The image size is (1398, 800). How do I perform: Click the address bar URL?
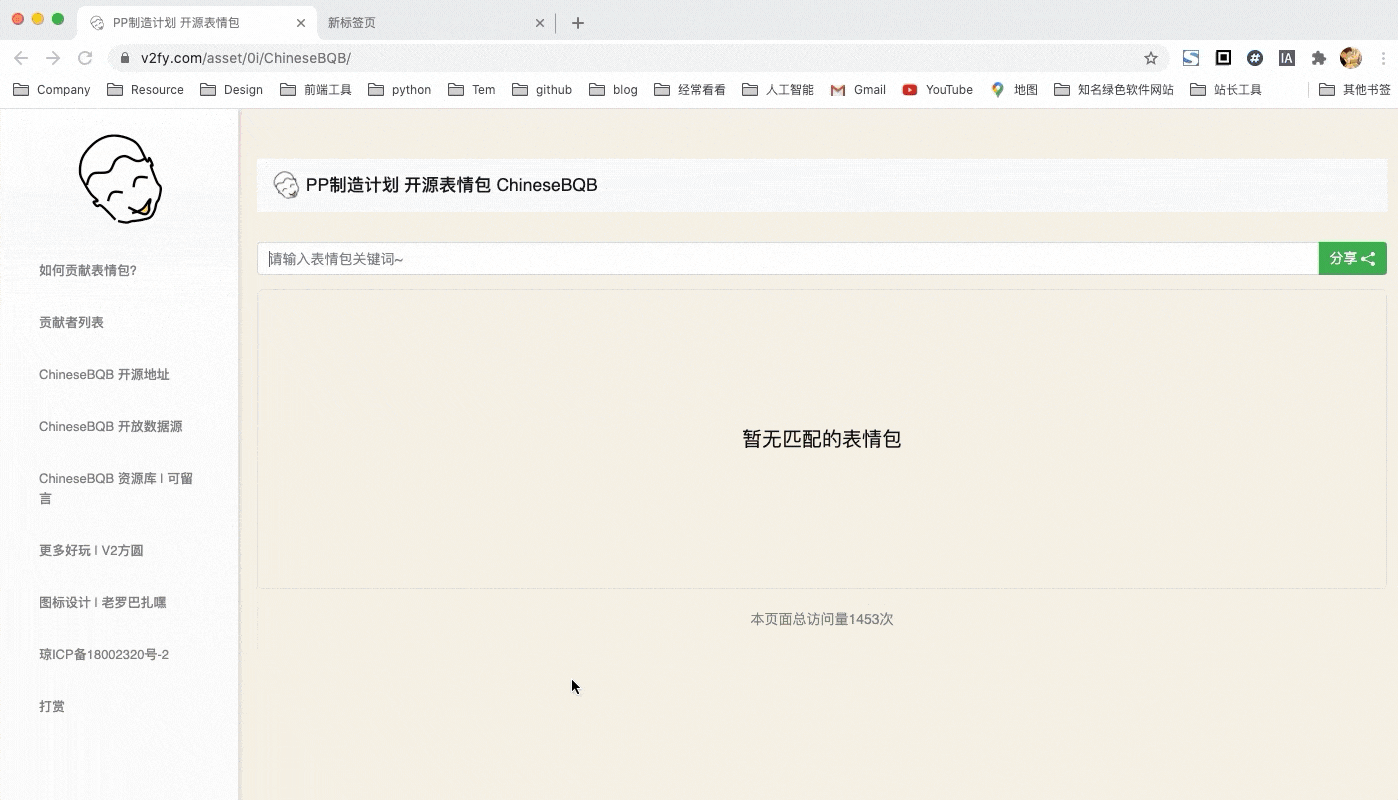(246, 58)
